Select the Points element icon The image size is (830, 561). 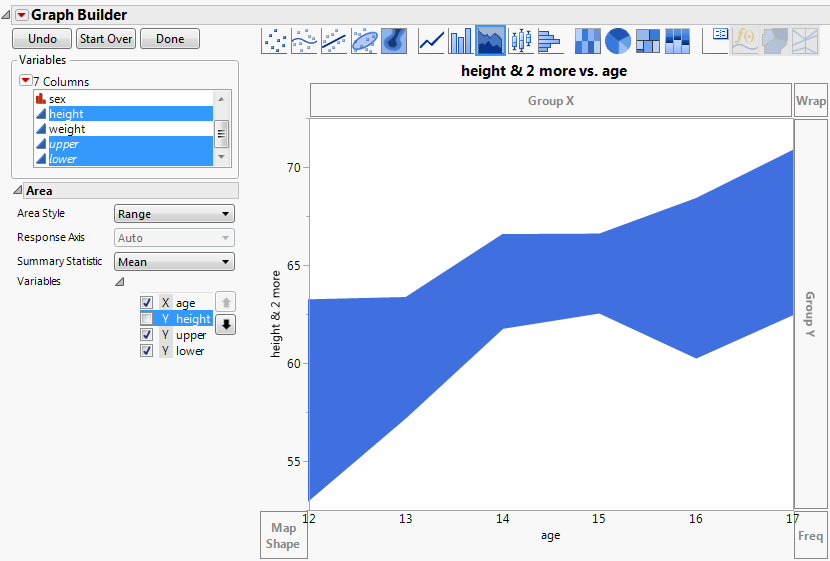(274, 40)
